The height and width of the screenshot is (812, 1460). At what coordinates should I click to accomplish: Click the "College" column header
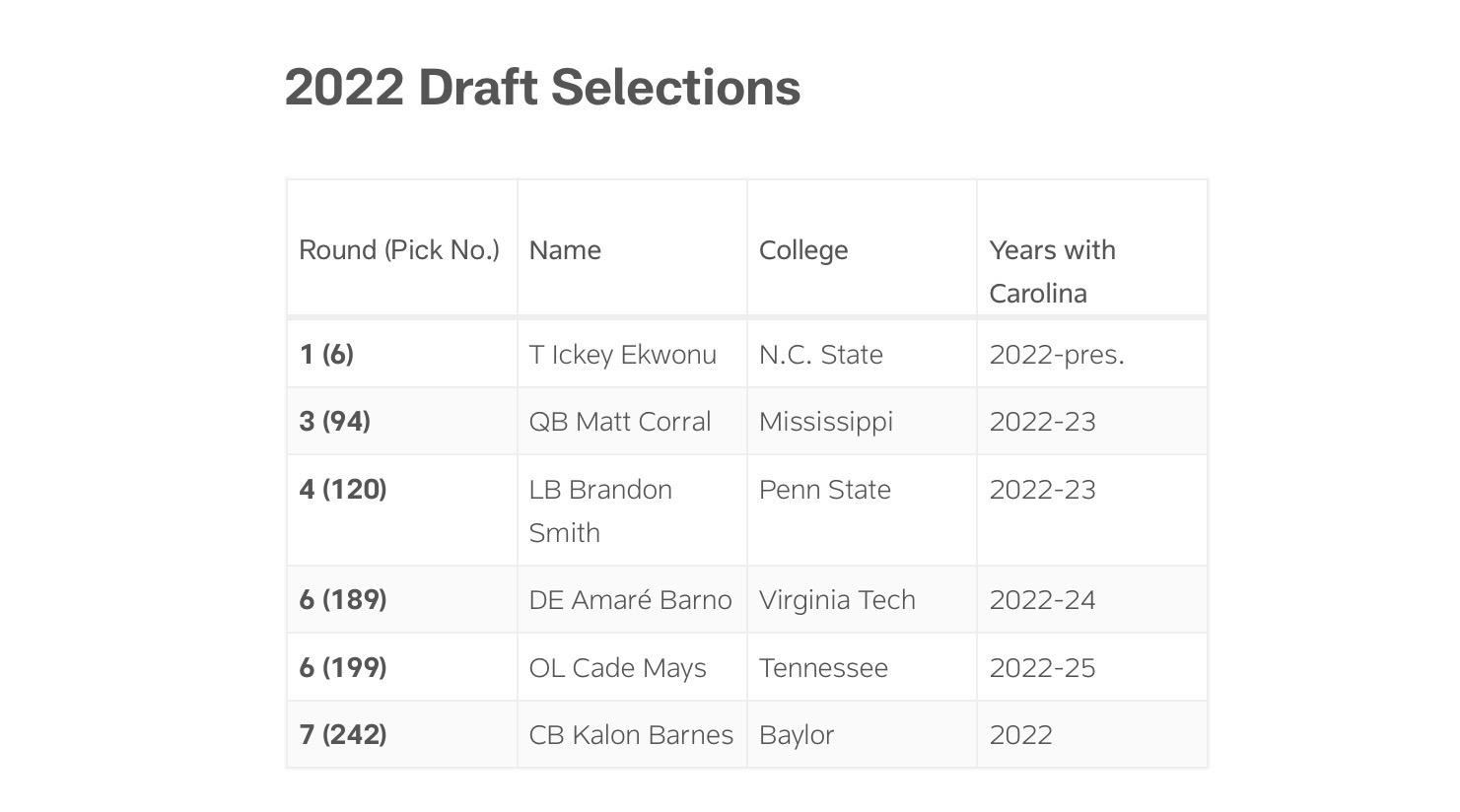[803, 250]
